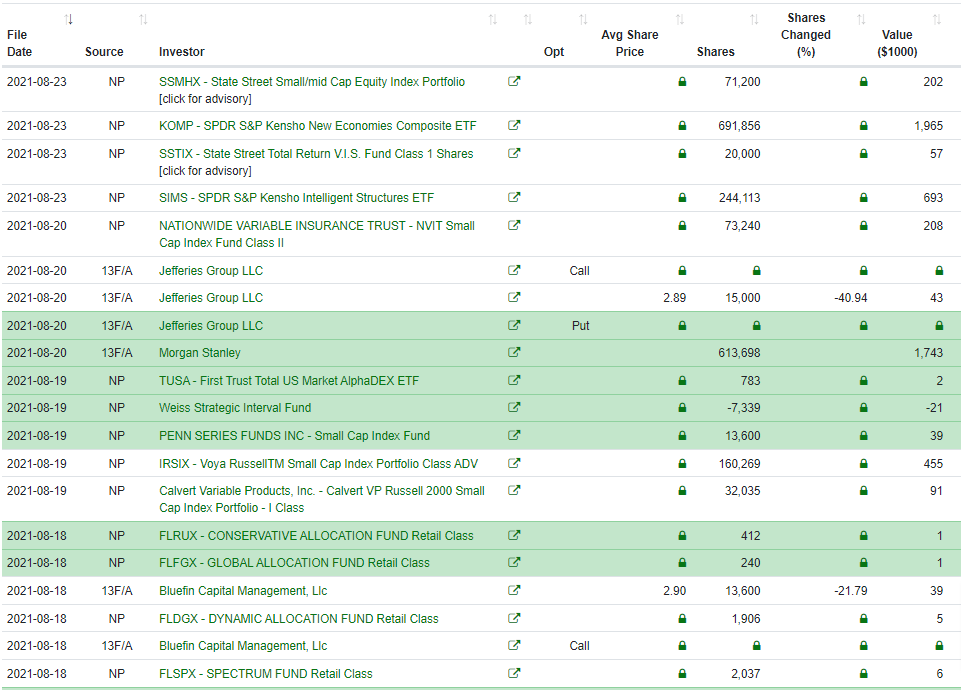This screenshot has height=690, width=961.
Task: Select the 1,965 value cell
Action: coord(929,126)
